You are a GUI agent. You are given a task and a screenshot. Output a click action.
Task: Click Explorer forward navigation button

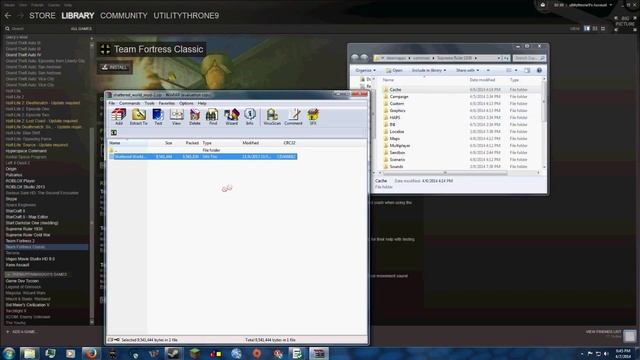click(364, 58)
